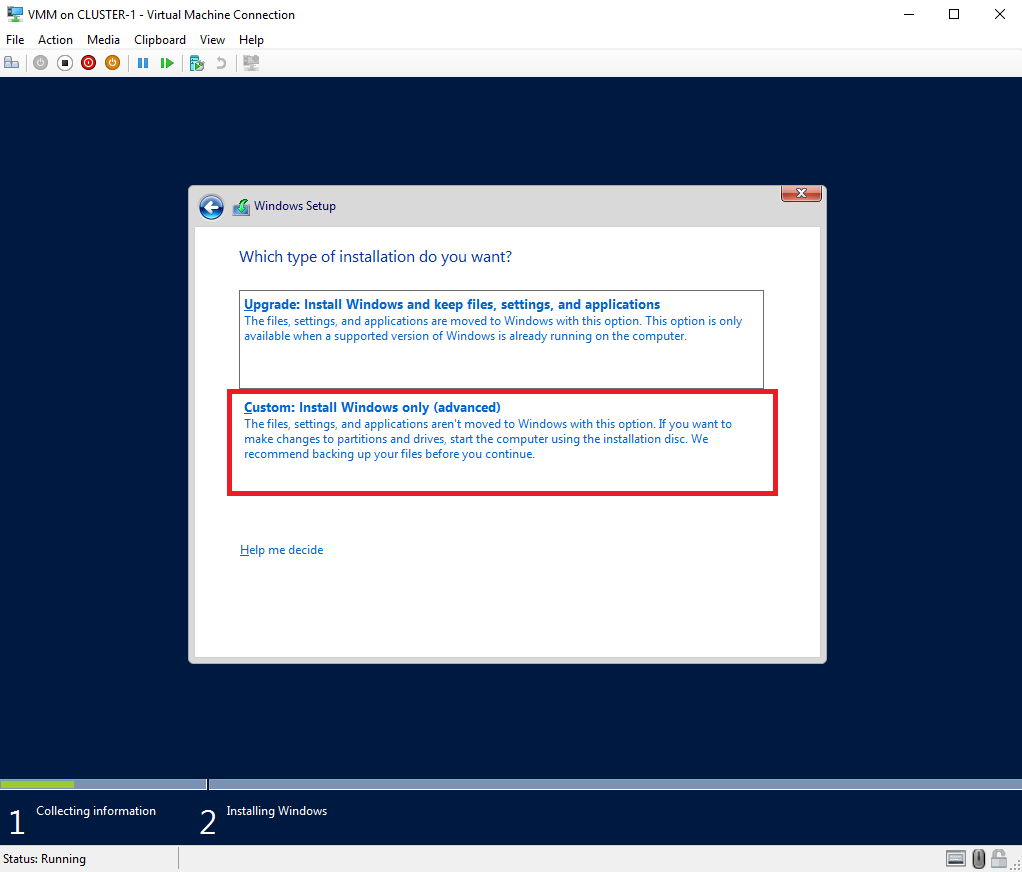Click the keyboard icon in the status bar
This screenshot has height=872, width=1022.
[x=956, y=859]
